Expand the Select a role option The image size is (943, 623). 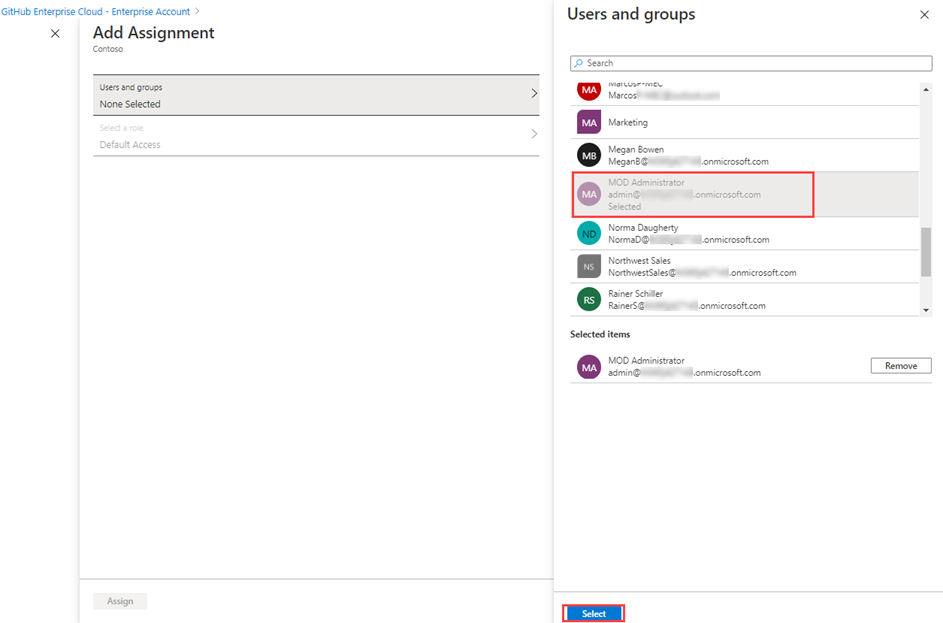pos(533,133)
